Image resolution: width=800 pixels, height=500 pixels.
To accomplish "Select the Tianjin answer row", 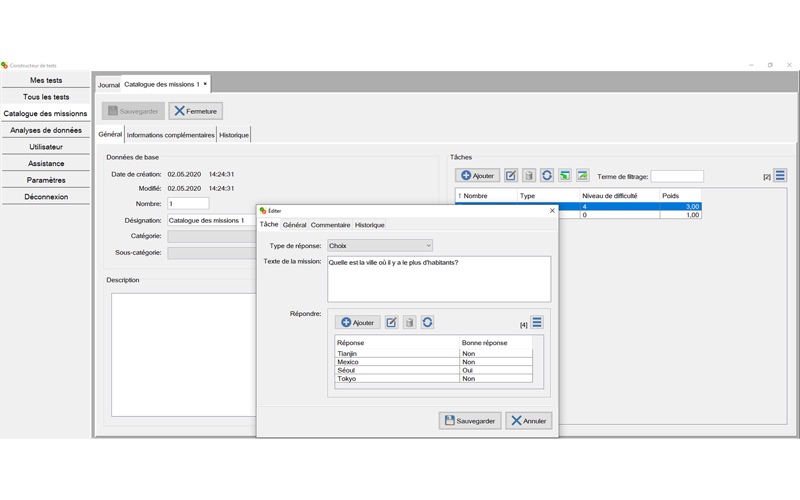I will coord(433,353).
